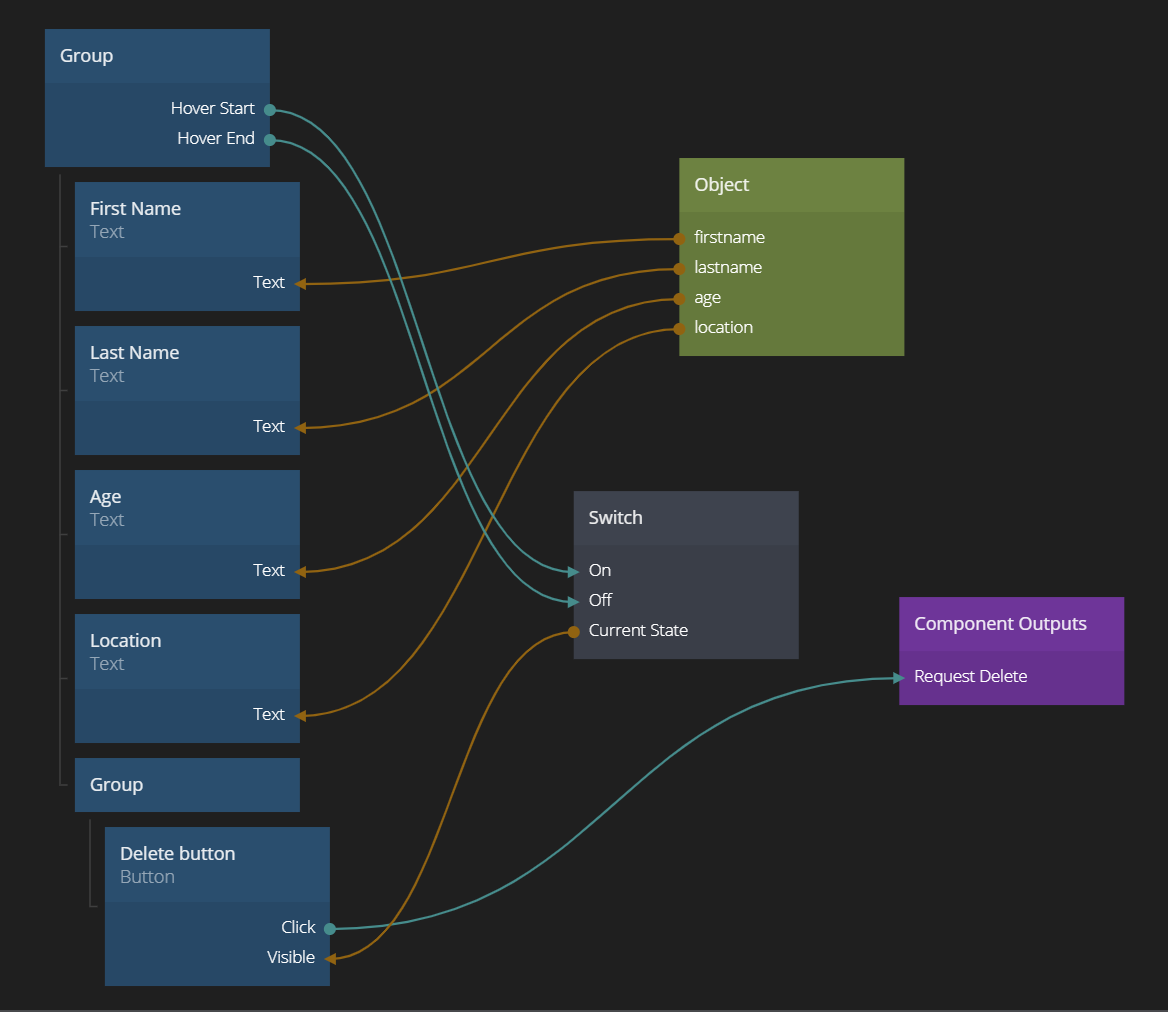Click the Hover End output port dot
This screenshot has width=1168, height=1012.
point(270,140)
